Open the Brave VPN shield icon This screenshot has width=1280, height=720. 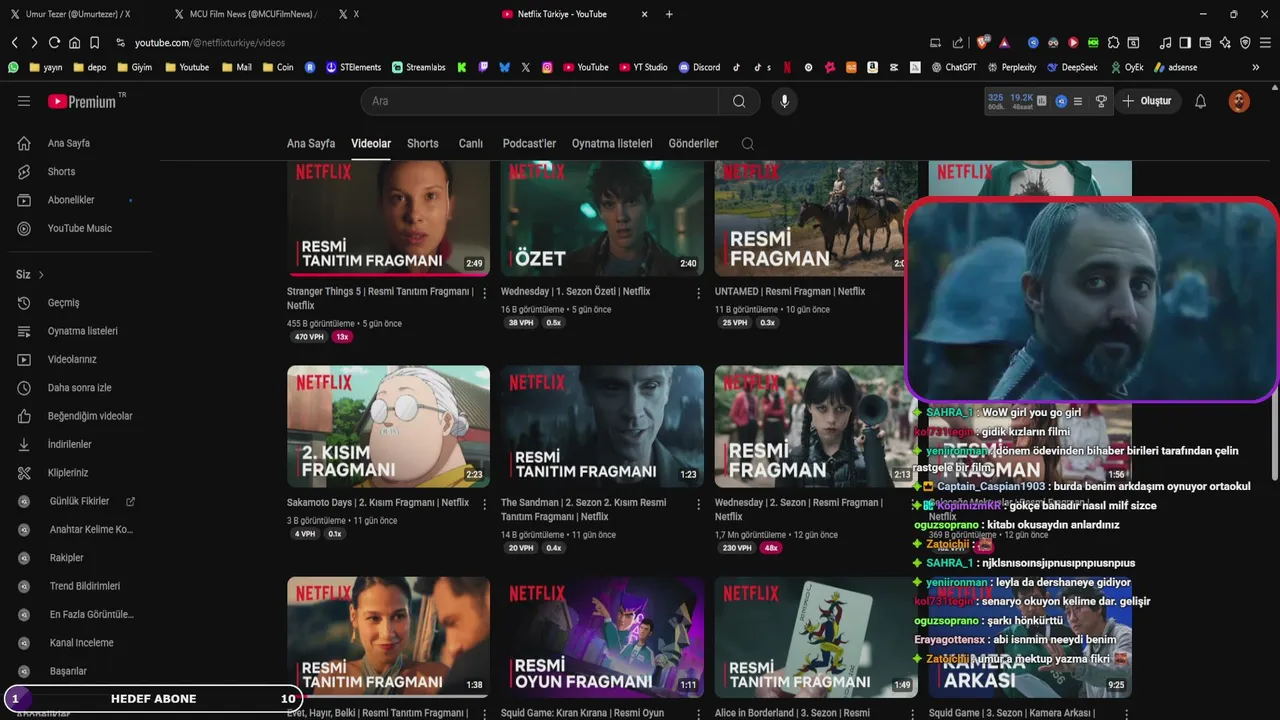coord(1245,43)
